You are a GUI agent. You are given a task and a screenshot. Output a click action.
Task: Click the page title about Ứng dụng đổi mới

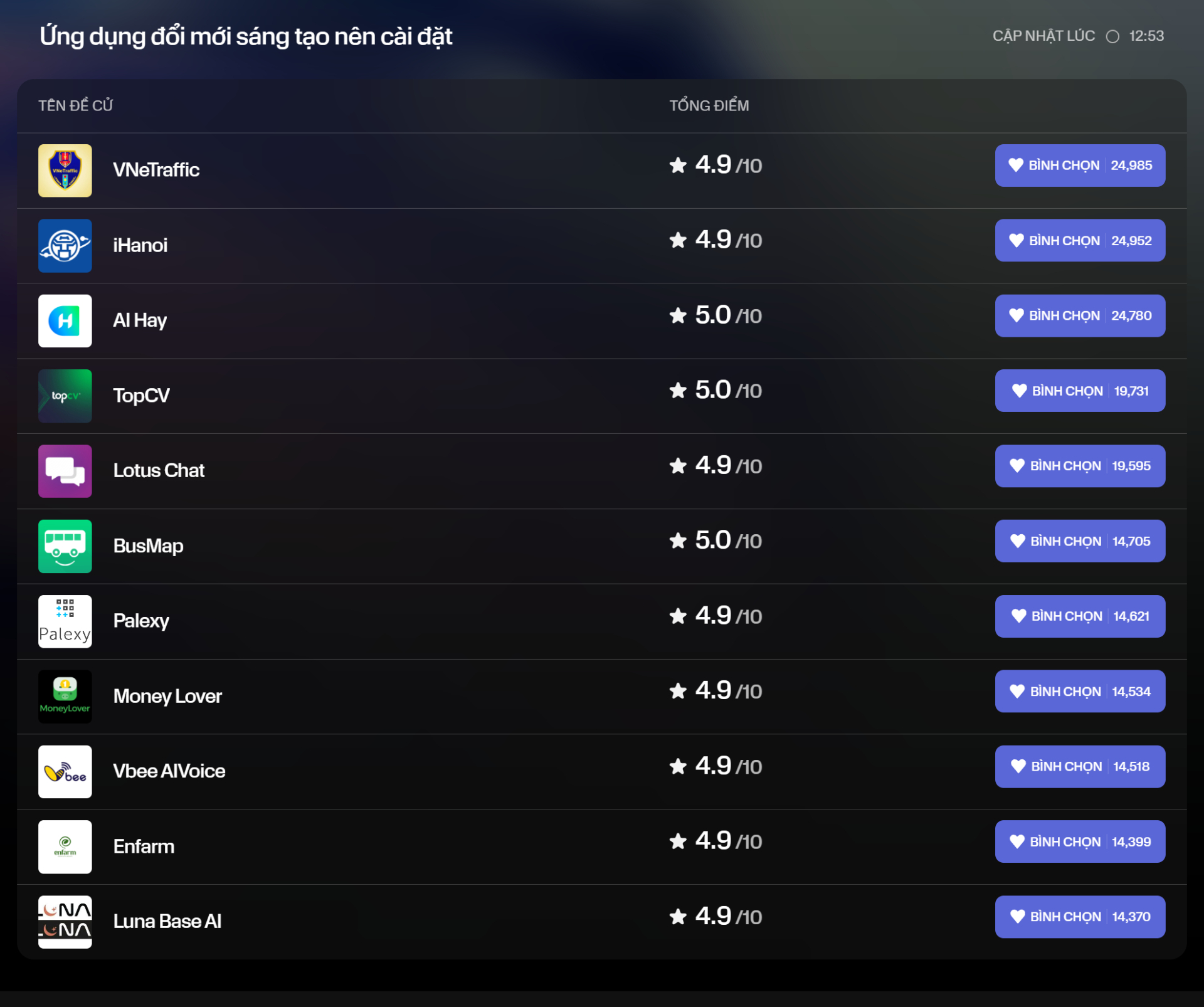pyautogui.click(x=246, y=36)
